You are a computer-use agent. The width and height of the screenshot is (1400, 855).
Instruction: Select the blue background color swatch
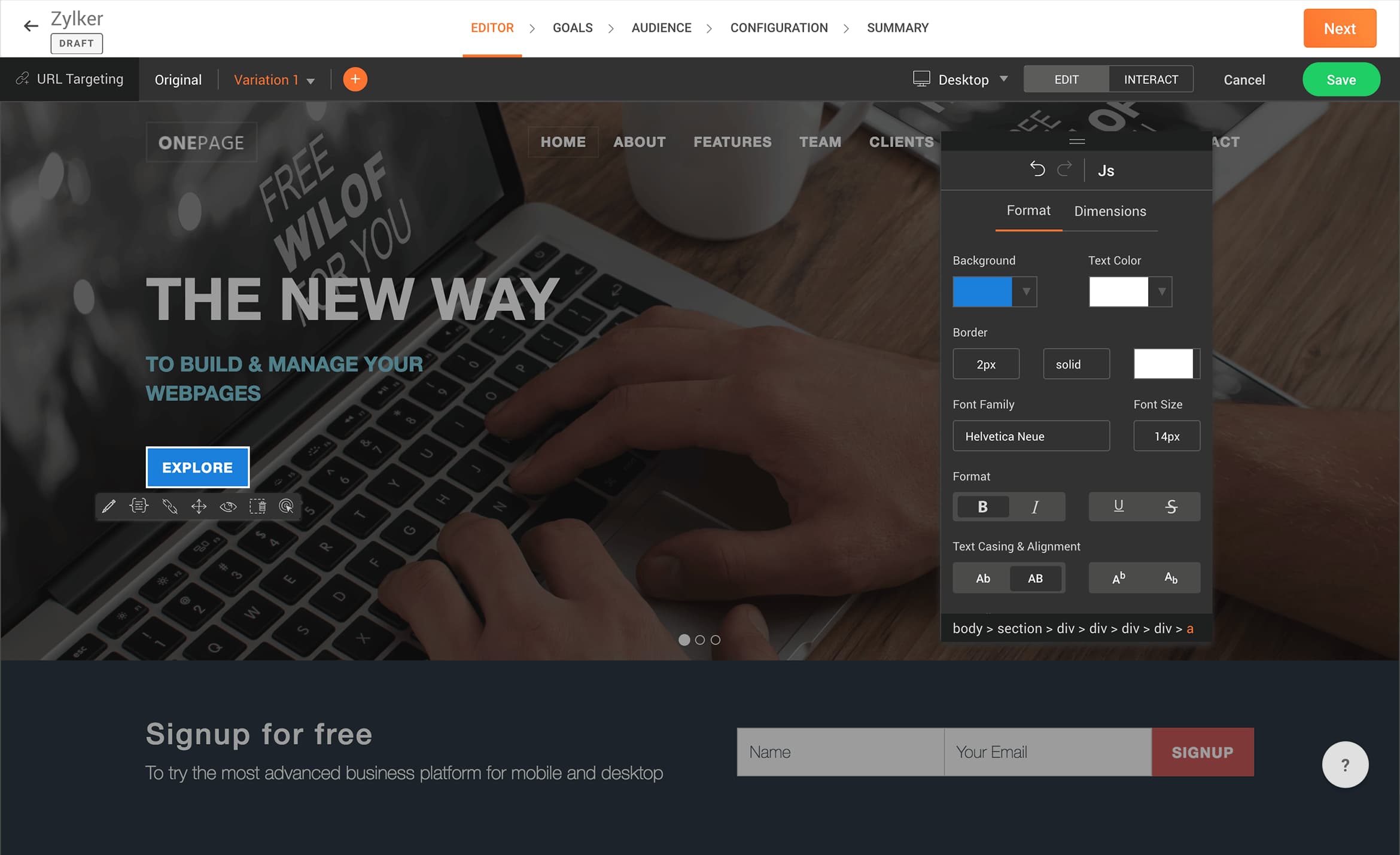point(984,291)
